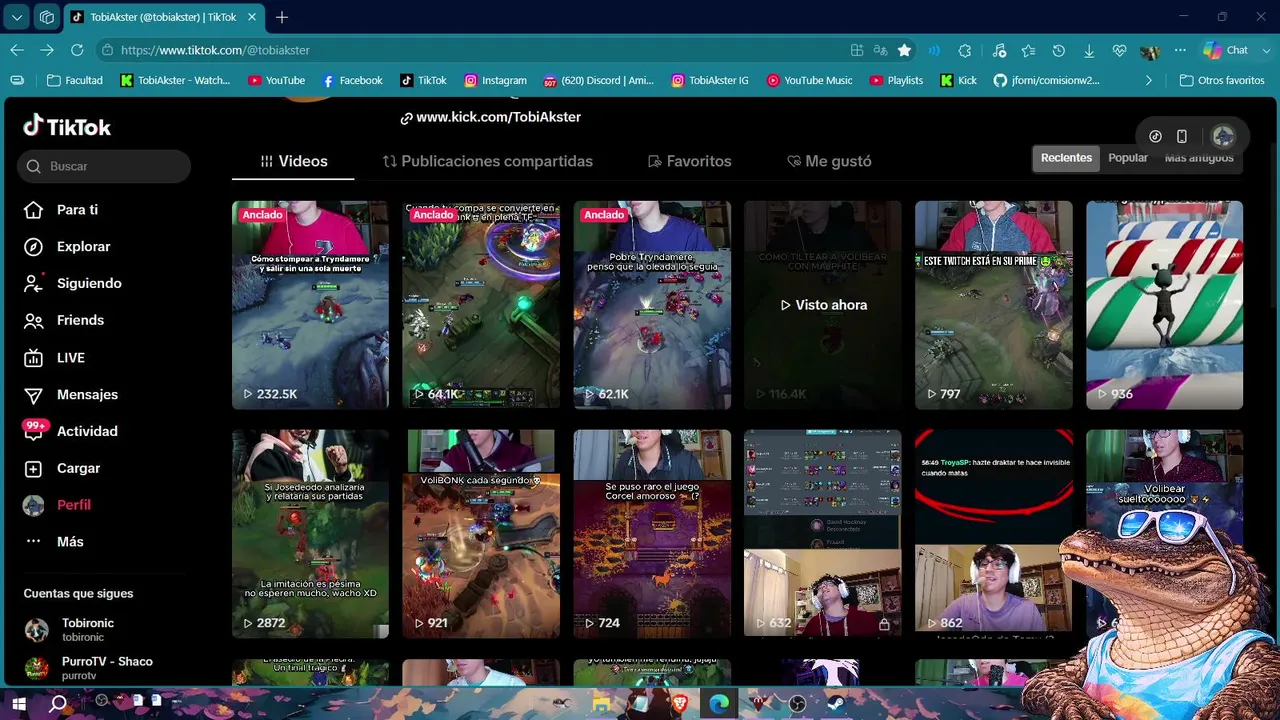Open the browser Downloads icon
The height and width of the screenshot is (720, 1280).
tap(1089, 50)
